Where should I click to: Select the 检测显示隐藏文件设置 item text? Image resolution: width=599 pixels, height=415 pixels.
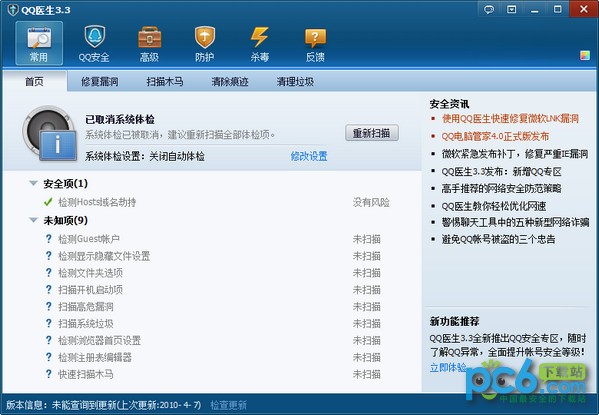pos(104,256)
